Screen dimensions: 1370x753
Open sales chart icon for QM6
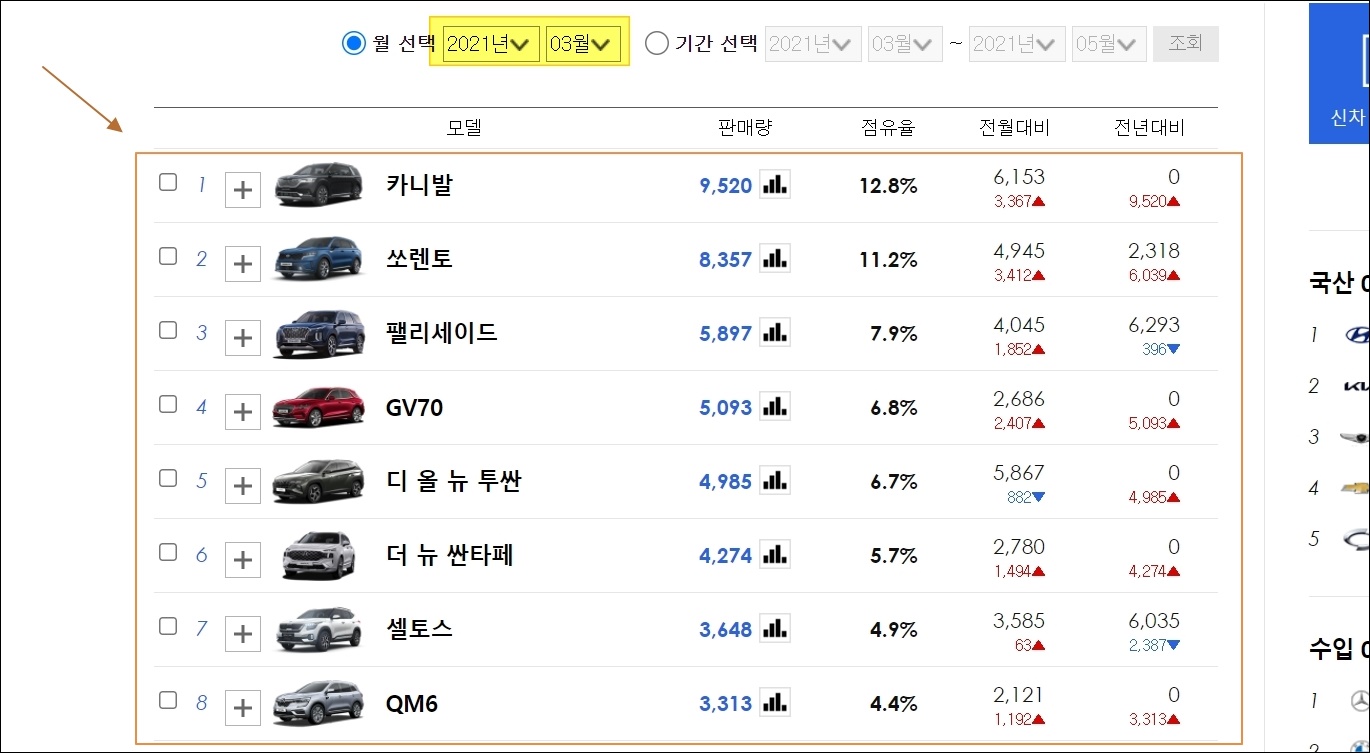(775, 702)
